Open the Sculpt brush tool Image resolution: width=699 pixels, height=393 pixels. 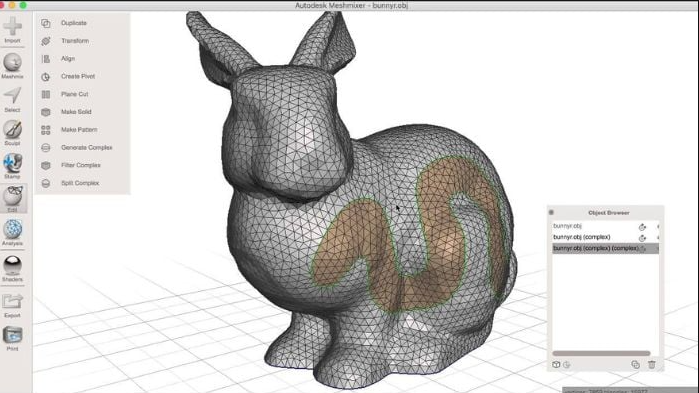(x=12, y=133)
